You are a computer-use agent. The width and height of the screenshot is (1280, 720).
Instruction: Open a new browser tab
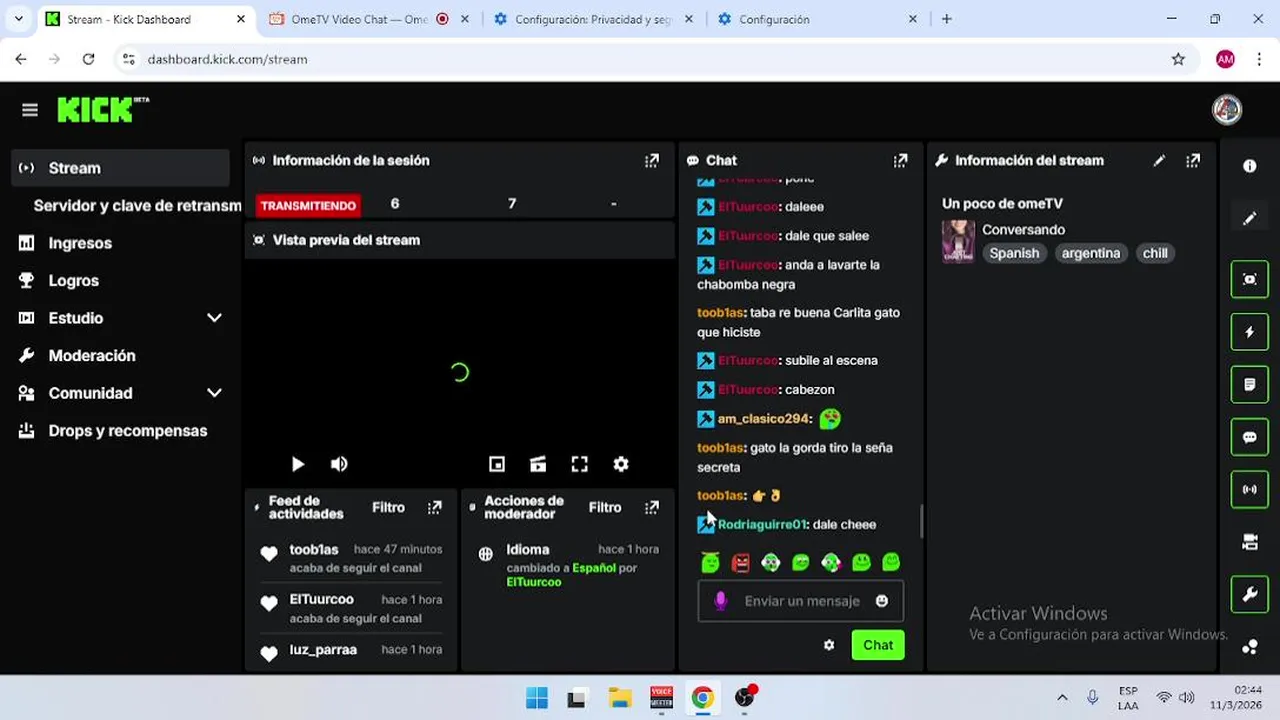[947, 19]
